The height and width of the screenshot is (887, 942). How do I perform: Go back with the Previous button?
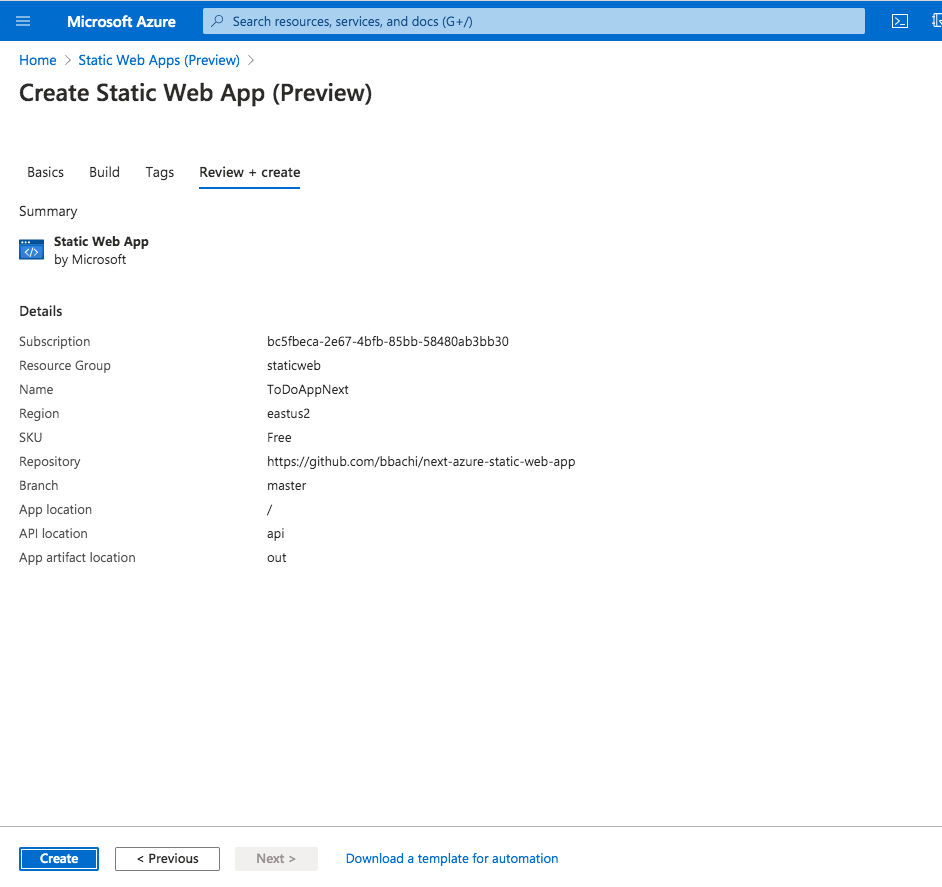tap(168, 858)
